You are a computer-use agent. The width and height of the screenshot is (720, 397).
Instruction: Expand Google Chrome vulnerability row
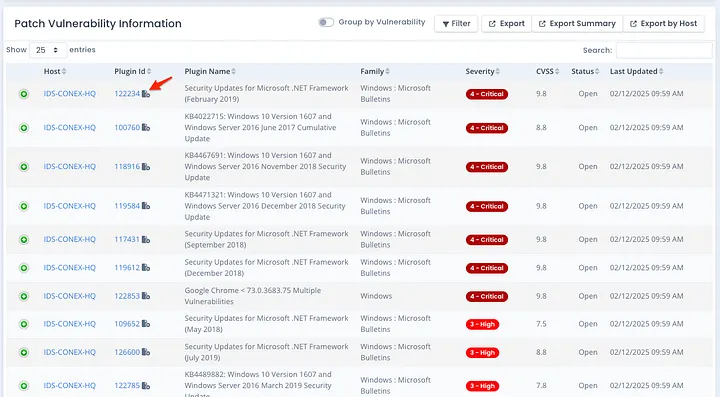click(24, 296)
